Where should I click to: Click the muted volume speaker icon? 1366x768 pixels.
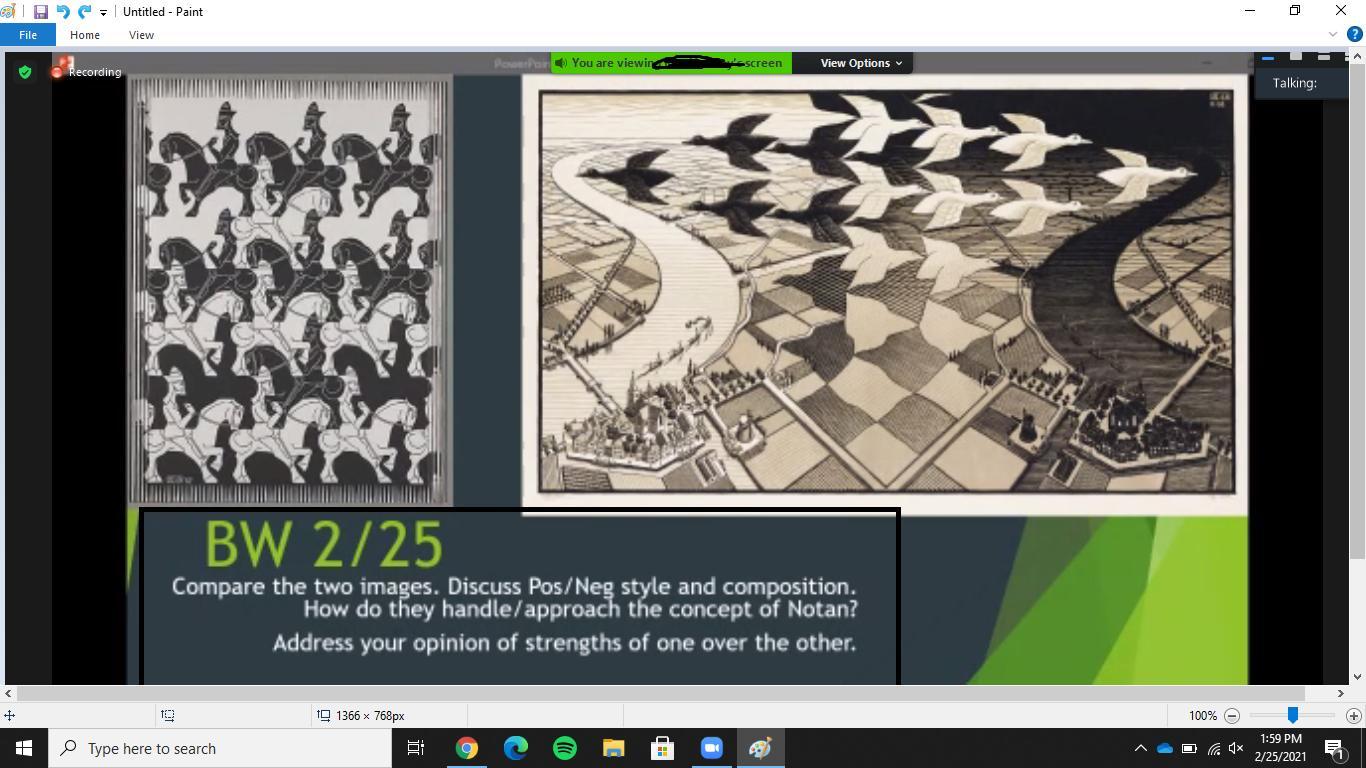(1236, 748)
